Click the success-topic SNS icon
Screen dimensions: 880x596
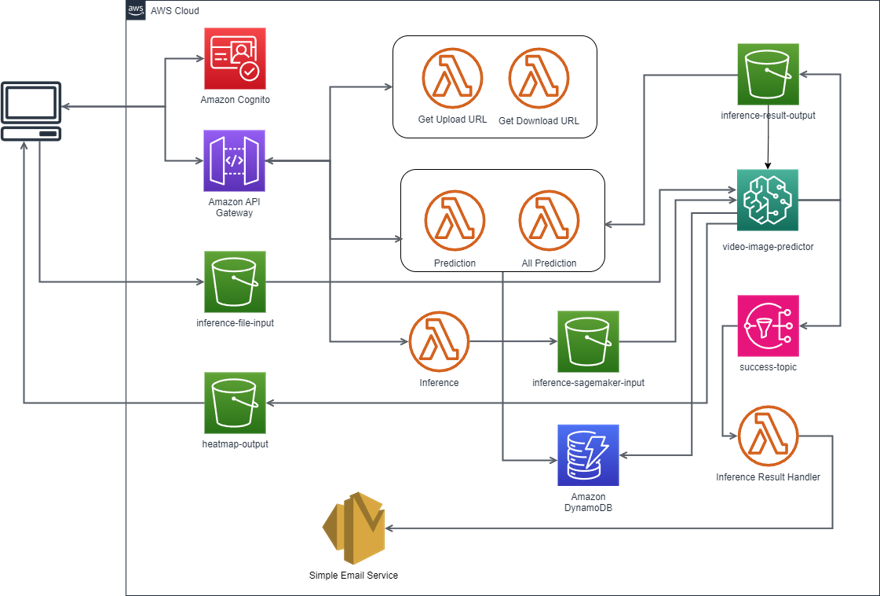tap(768, 326)
